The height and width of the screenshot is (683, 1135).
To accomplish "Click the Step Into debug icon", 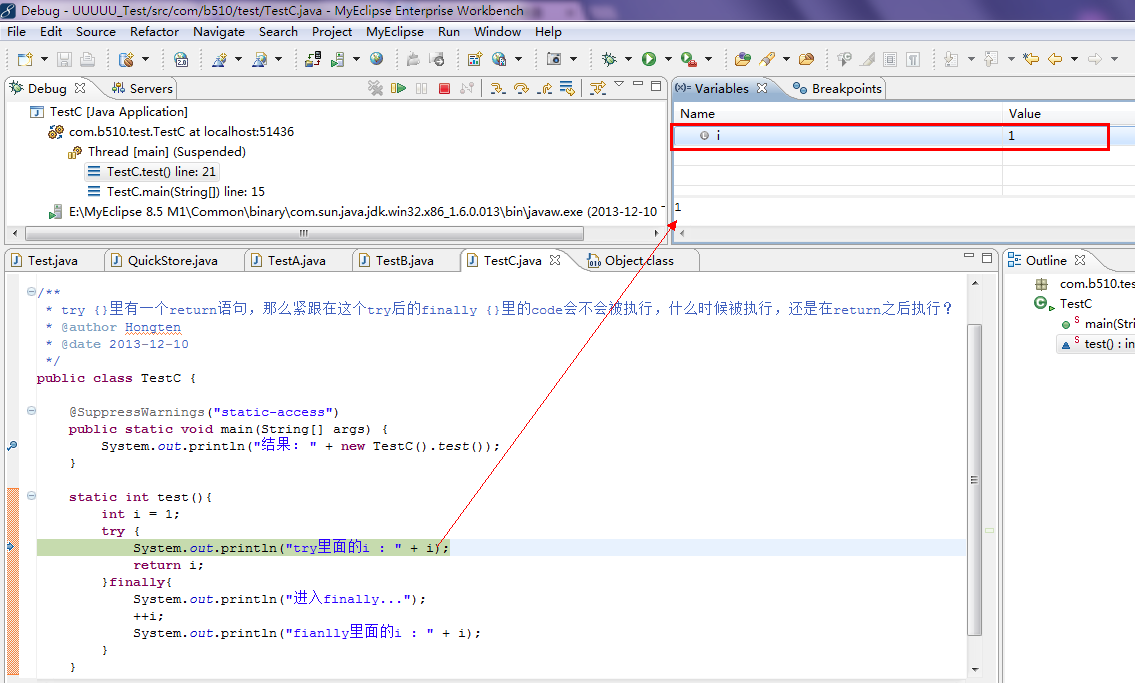I will (x=498, y=88).
